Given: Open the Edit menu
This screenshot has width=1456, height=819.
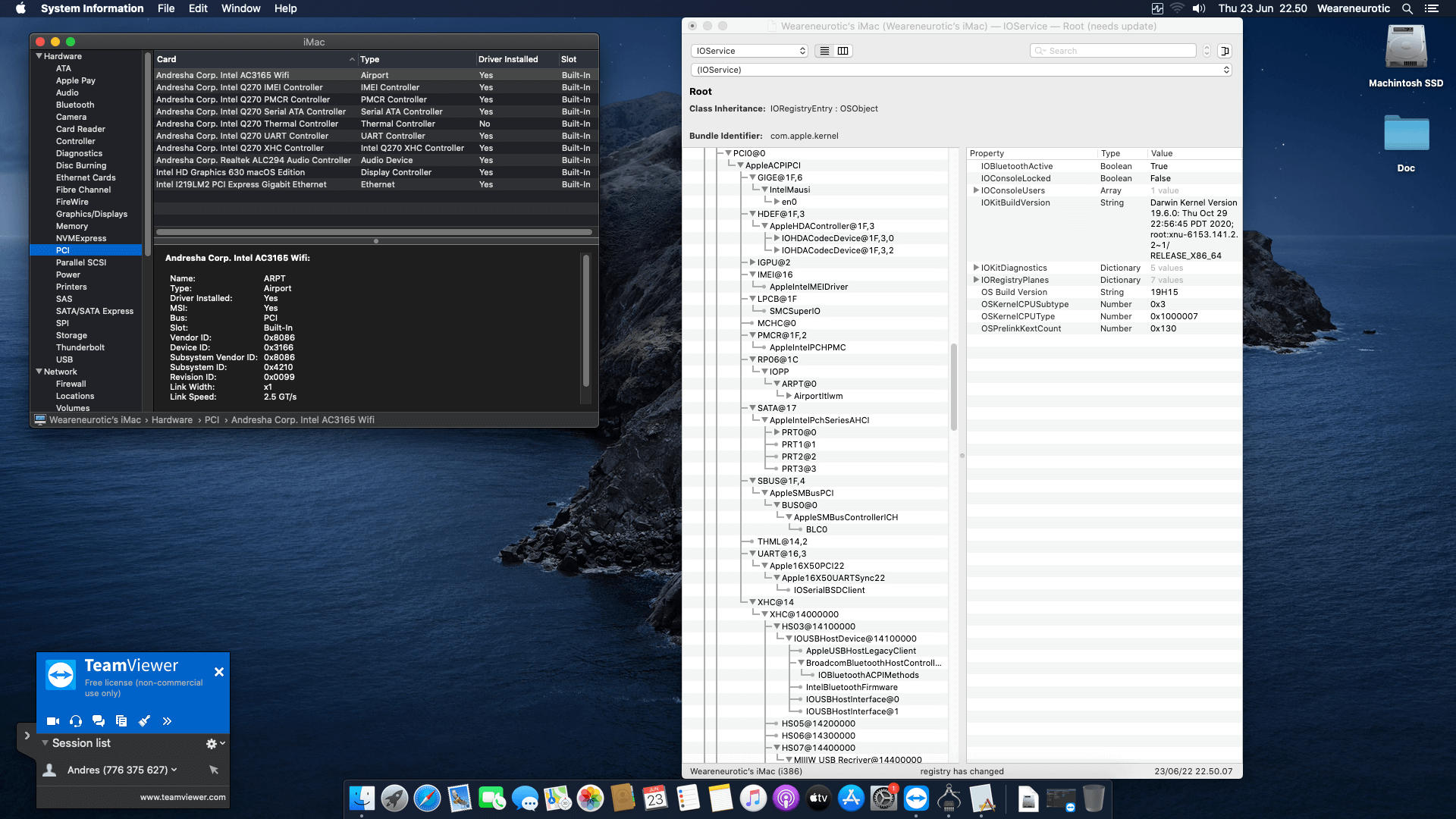Looking at the screenshot, I should 198,8.
